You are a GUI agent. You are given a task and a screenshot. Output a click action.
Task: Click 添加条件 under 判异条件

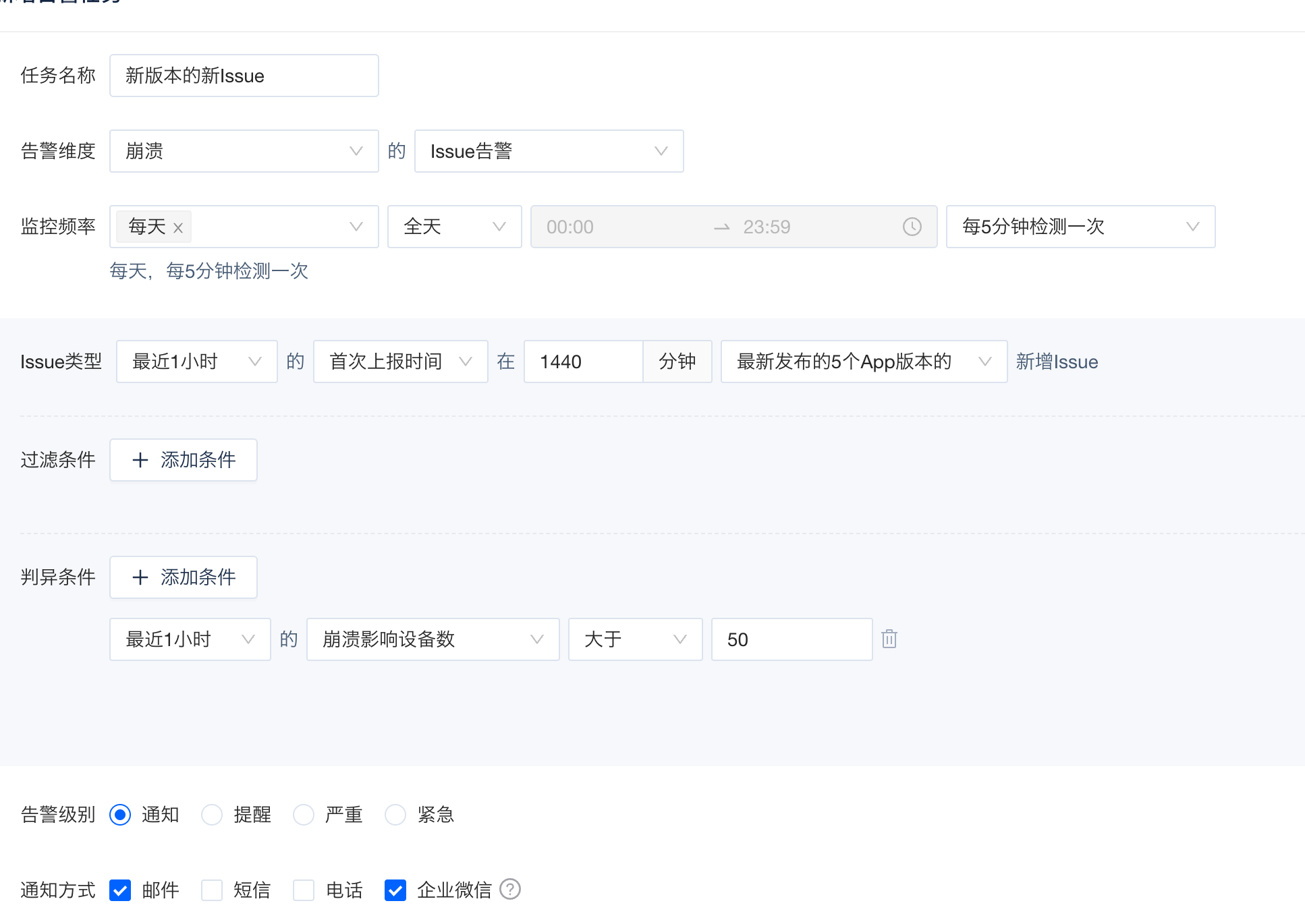[183, 577]
